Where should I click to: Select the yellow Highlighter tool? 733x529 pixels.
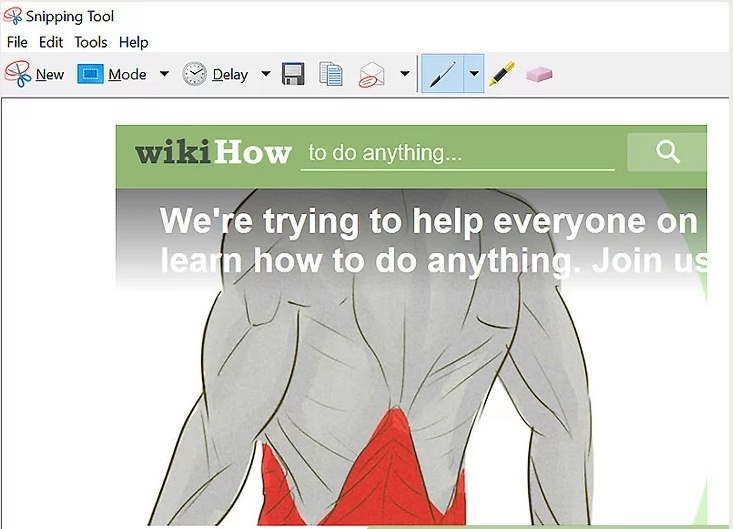(502, 74)
